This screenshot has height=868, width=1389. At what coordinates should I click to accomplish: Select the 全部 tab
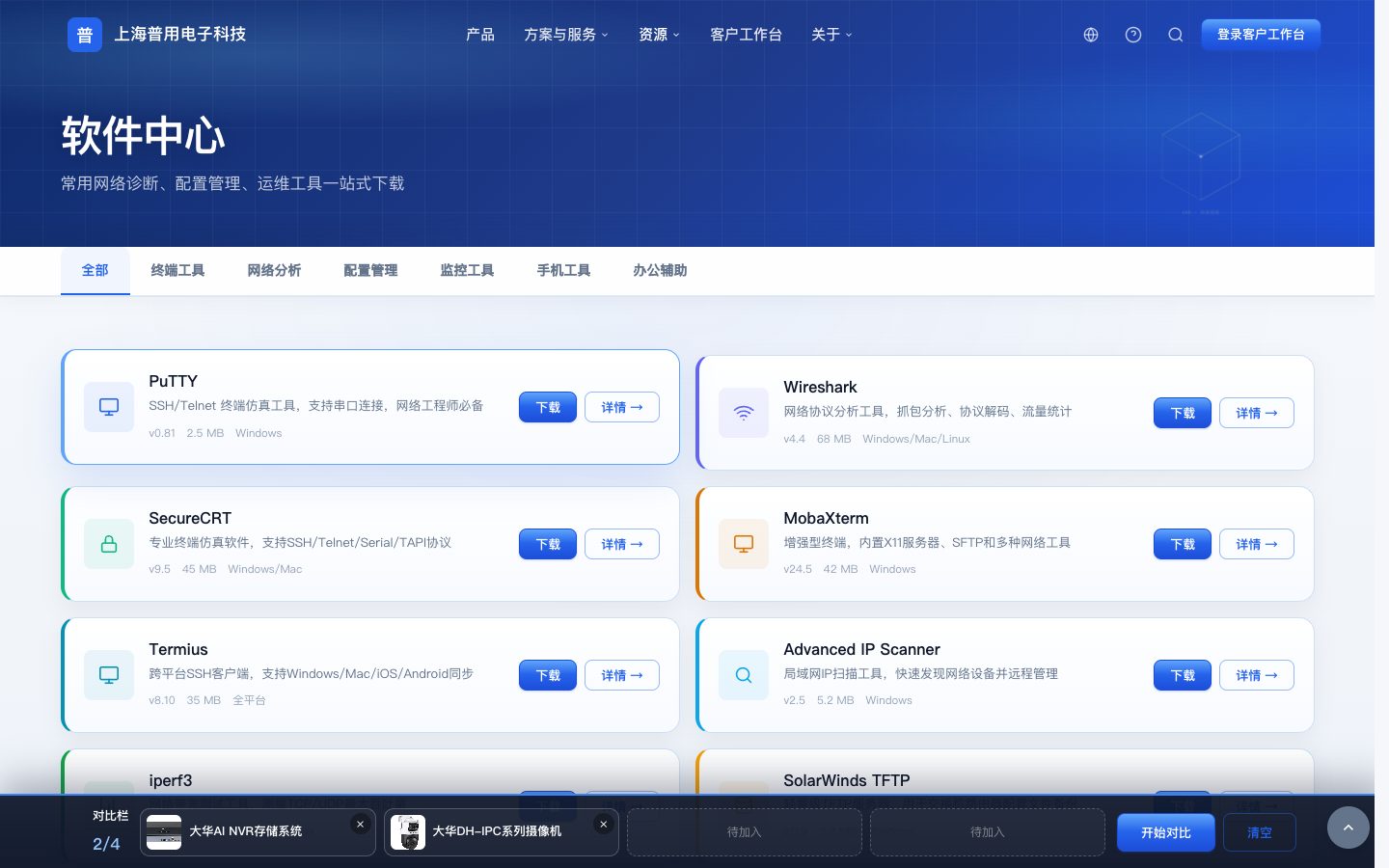95,270
